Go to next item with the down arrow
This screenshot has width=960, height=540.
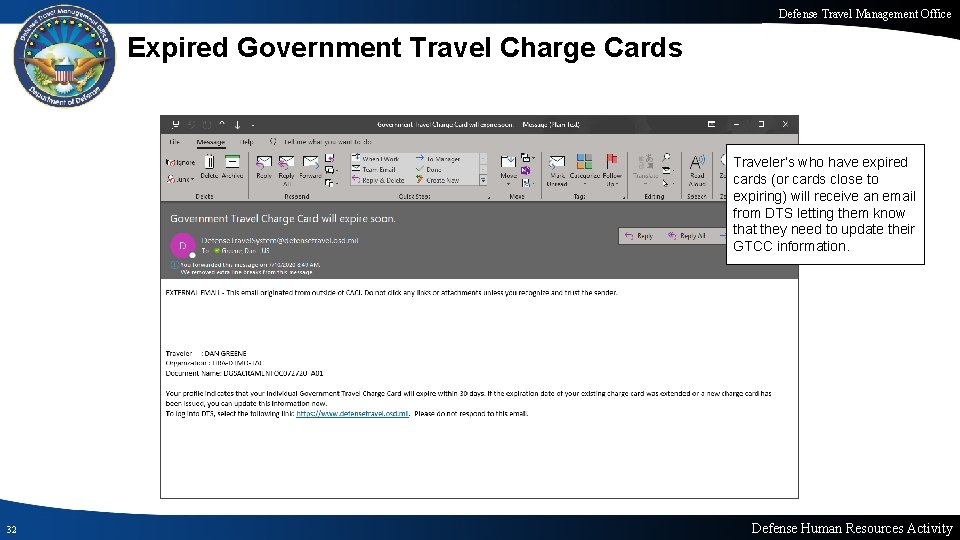pos(238,124)
